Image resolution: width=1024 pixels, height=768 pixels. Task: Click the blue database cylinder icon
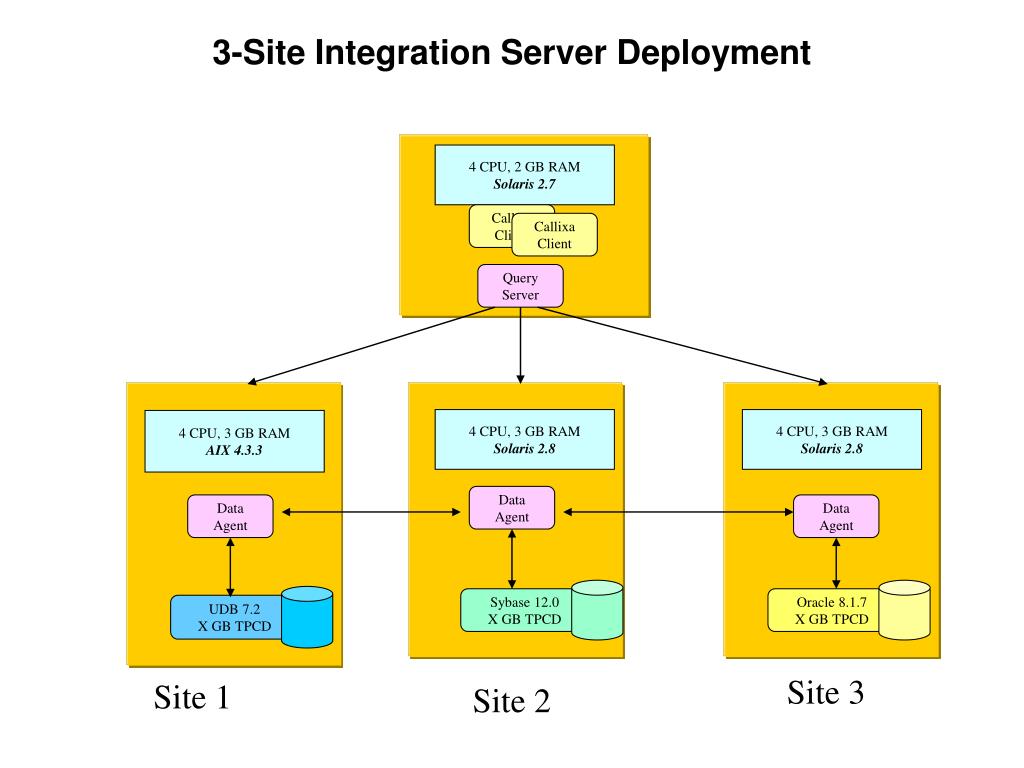click(307, 617)
